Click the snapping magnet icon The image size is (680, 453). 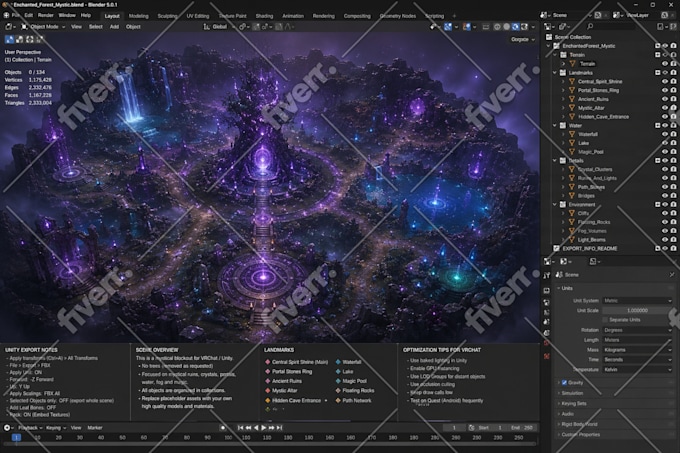tap(256, 27)
